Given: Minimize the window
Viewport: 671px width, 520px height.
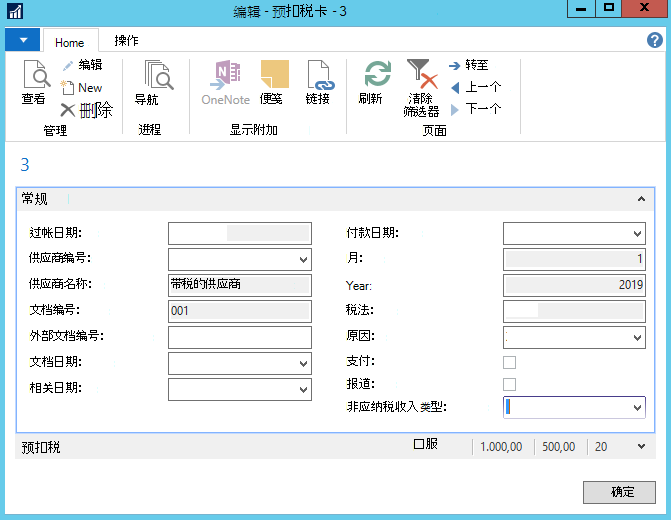Looking at the screenshot, I should pyautogui.click(x=581, y=9).
